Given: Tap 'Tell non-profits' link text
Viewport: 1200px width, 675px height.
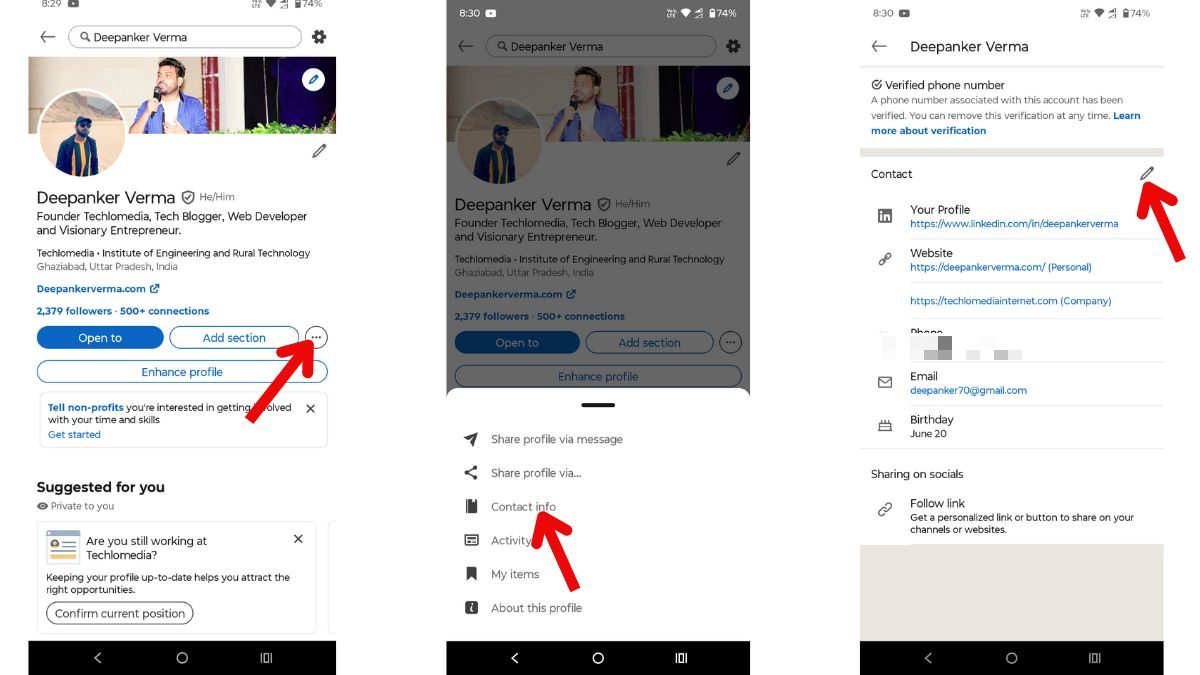Looking at the screenshot, I should click(86, 408).
